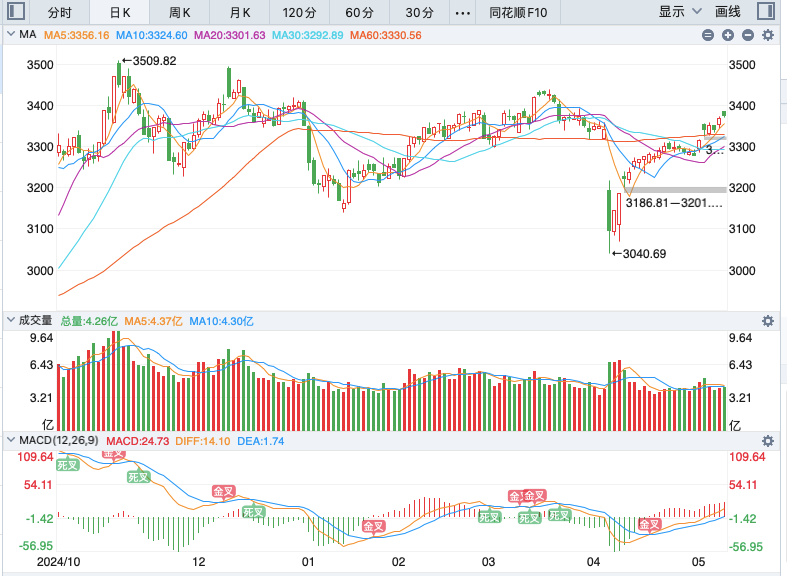Click the MA20:3301.63 label
Image resolution: width=787 pixels, height=576 pixels.
[x=229, y=35]
